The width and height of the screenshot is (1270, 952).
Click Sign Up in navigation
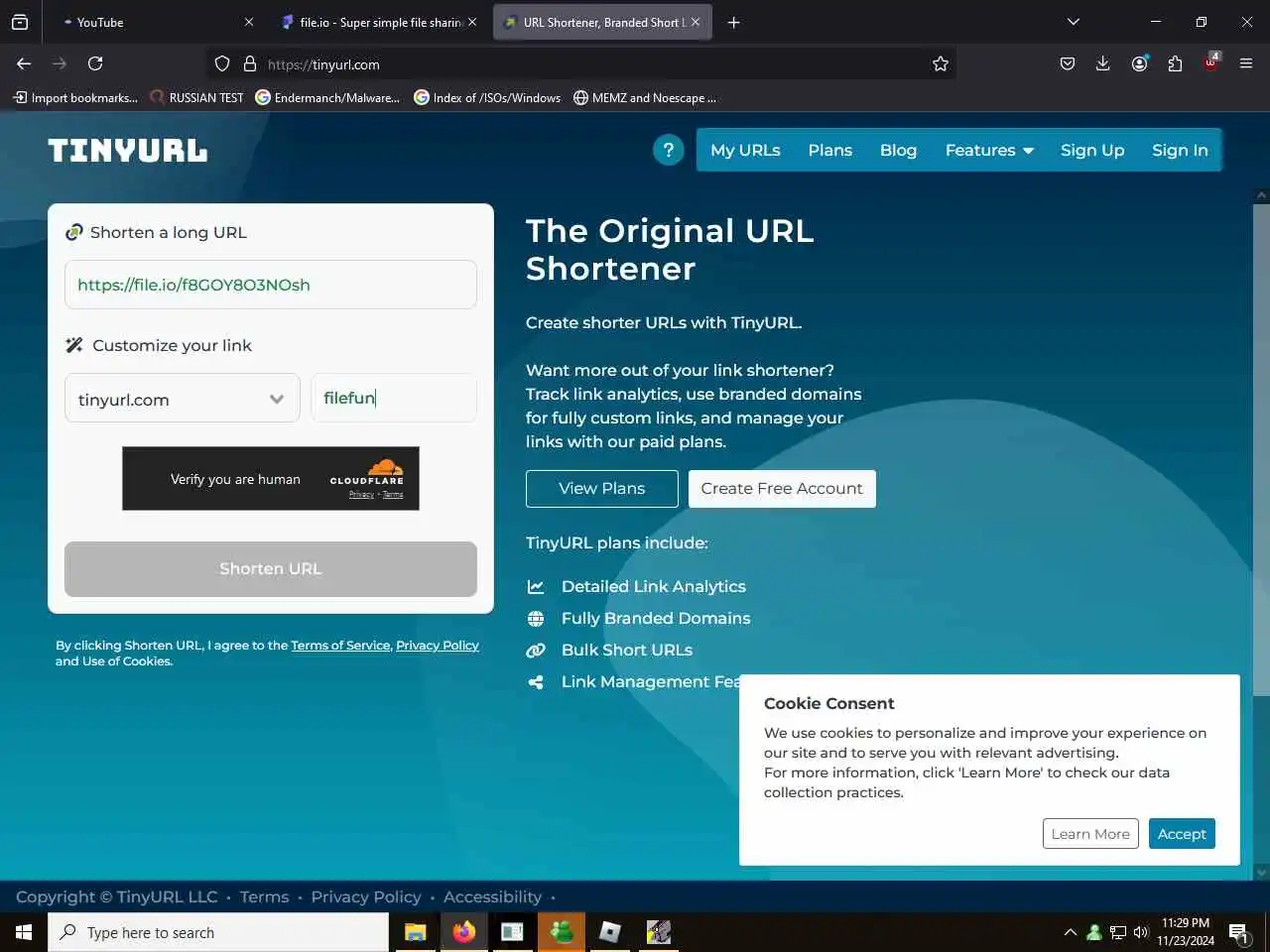click(1092, 150)
